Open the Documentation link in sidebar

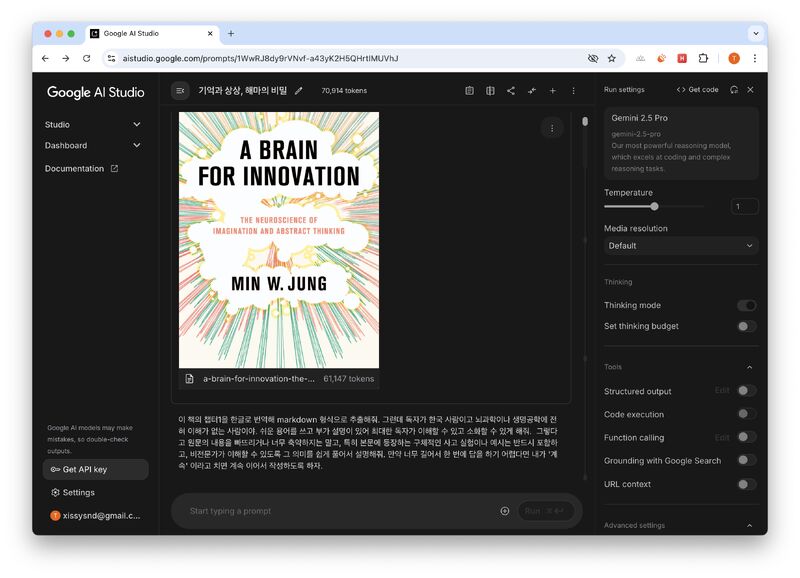(x=81, y=169)
